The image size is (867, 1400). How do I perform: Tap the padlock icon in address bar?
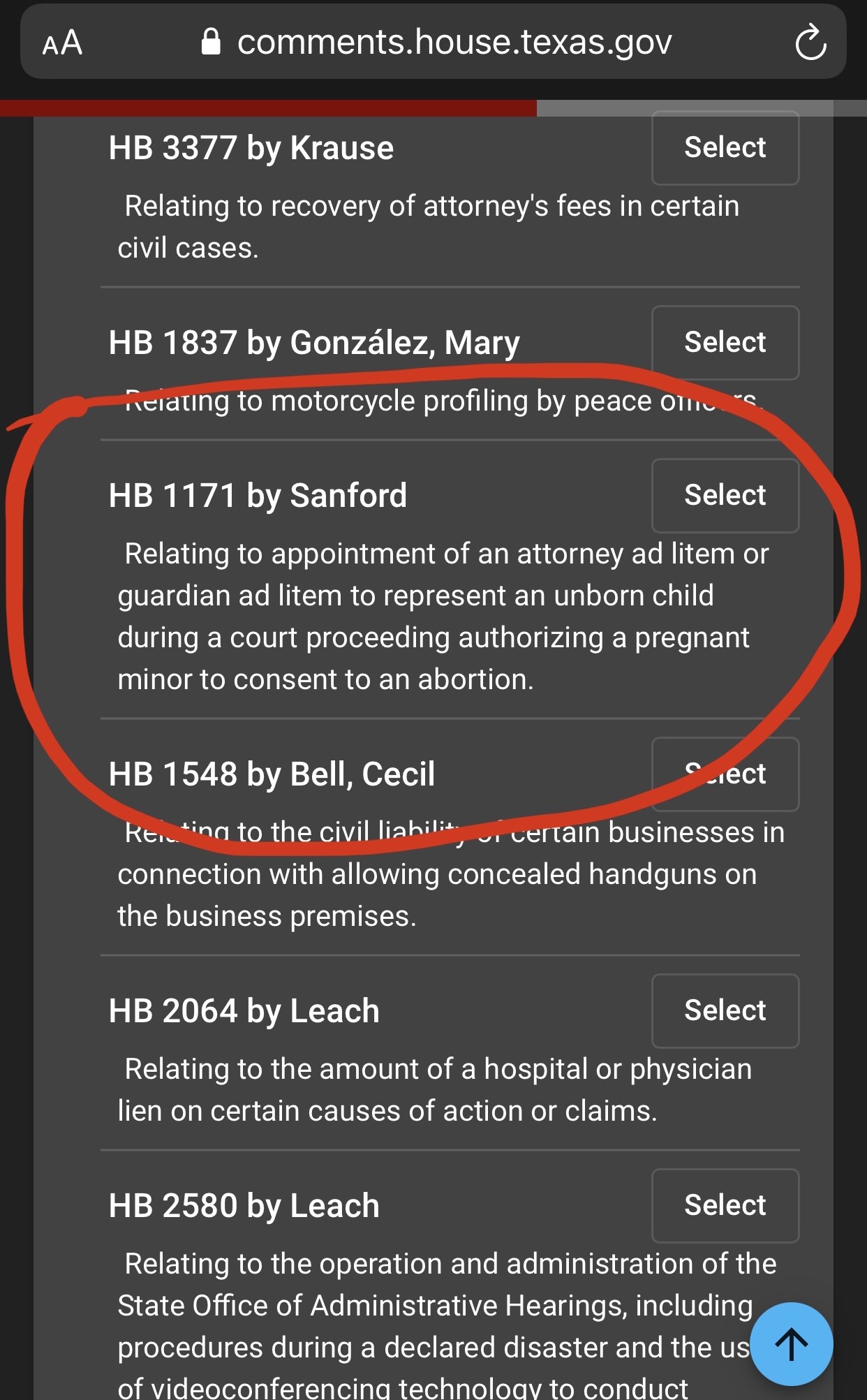[x=211, y=43]
